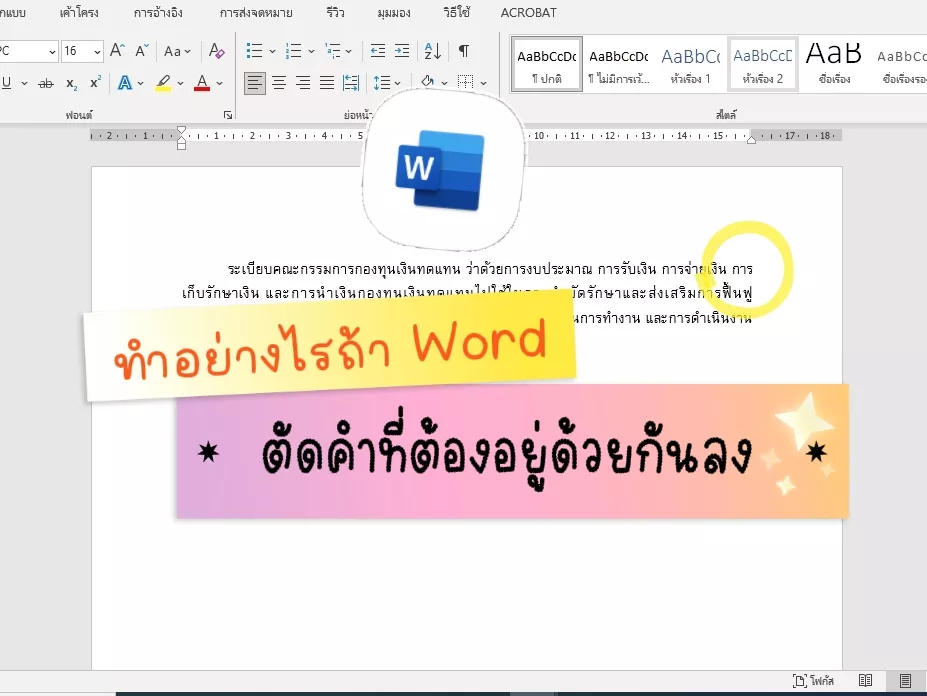This screenshot has height=696, width=927.
Task: Expand the line spacing options dropdown
Action: pyautogui.click(x=398, y=81)
